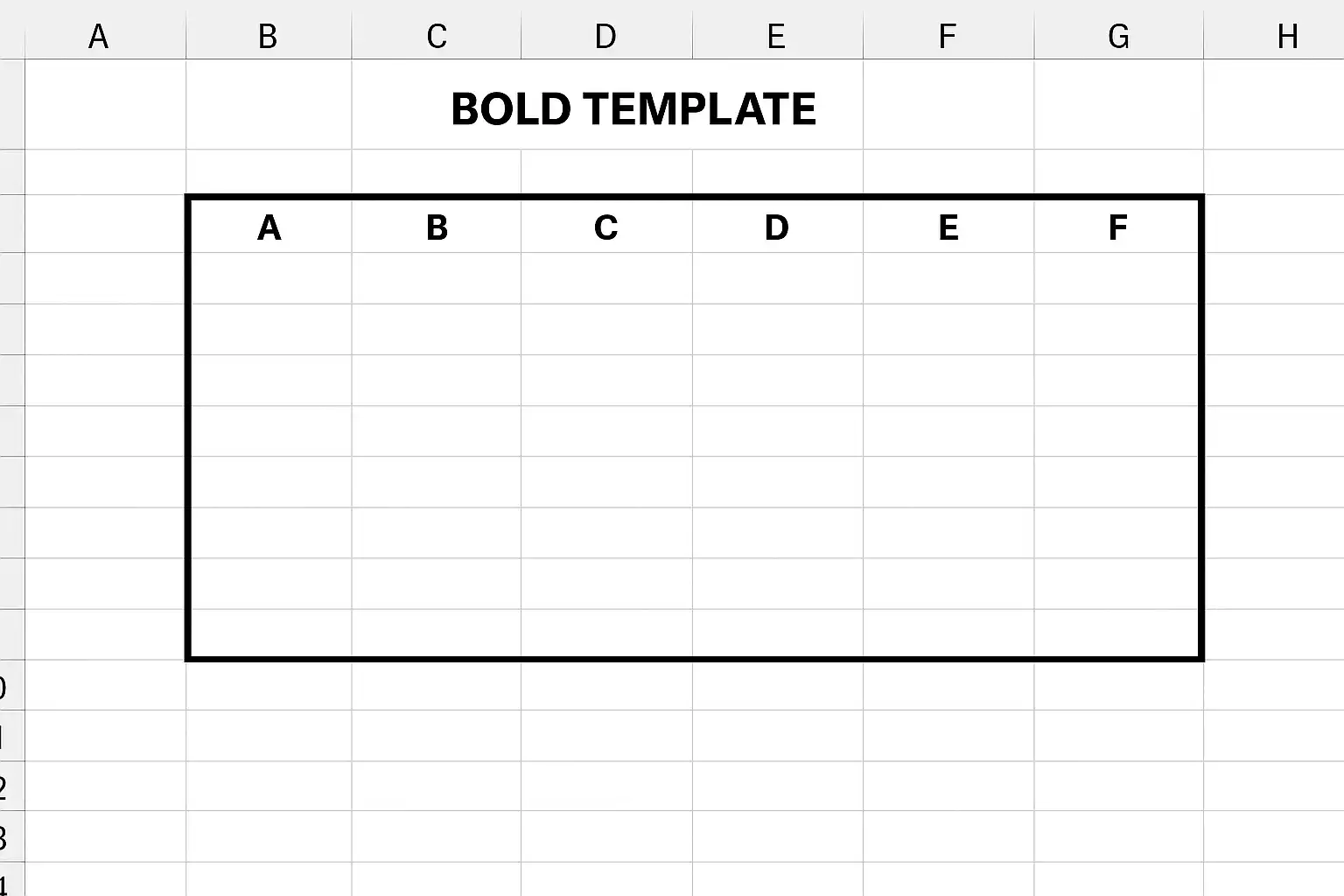Select the empty cell directly below table header A
The image size is (1344, 896).
tap(269, 278)
